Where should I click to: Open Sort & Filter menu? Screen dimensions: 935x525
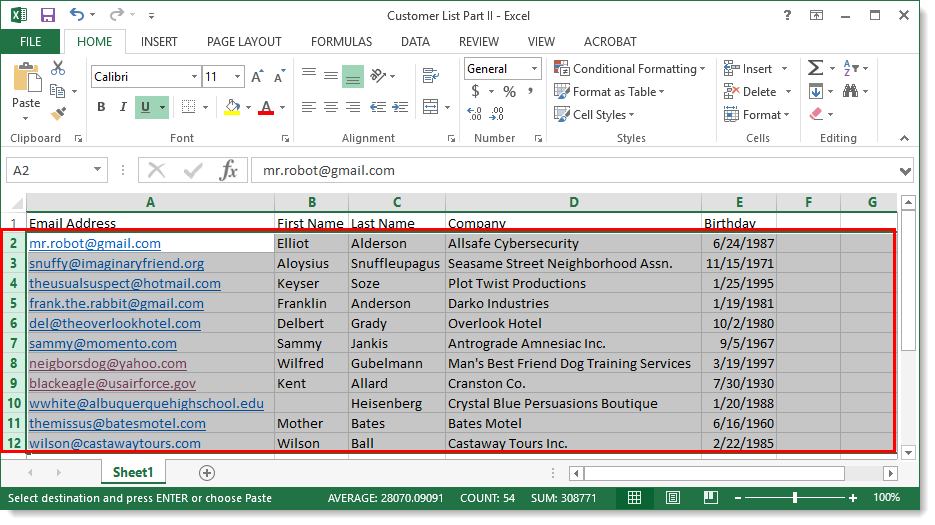(x=855, y=68)
